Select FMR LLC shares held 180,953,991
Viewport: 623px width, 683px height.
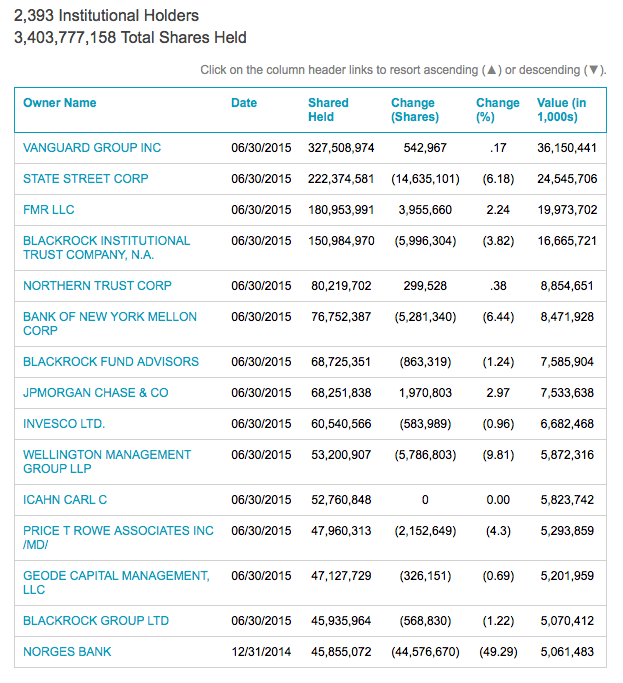pyautogui.click(x=341, y=210)
